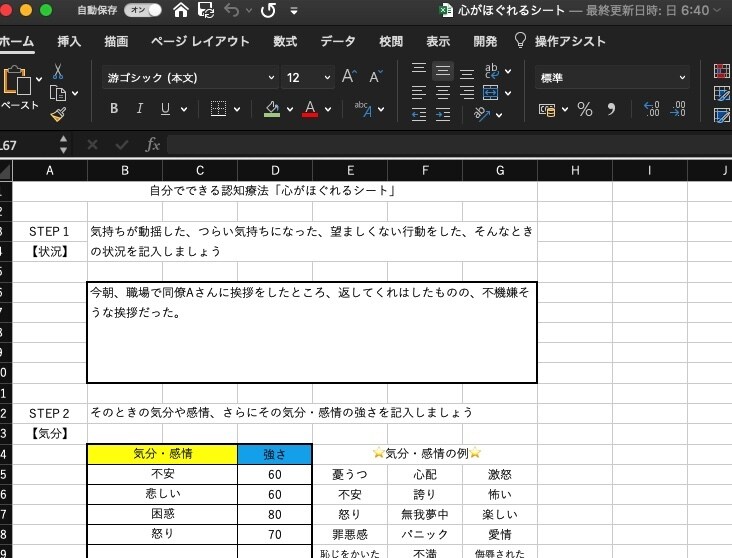Undo the last action
Viewport: 732px width, 558px height.
232,10
